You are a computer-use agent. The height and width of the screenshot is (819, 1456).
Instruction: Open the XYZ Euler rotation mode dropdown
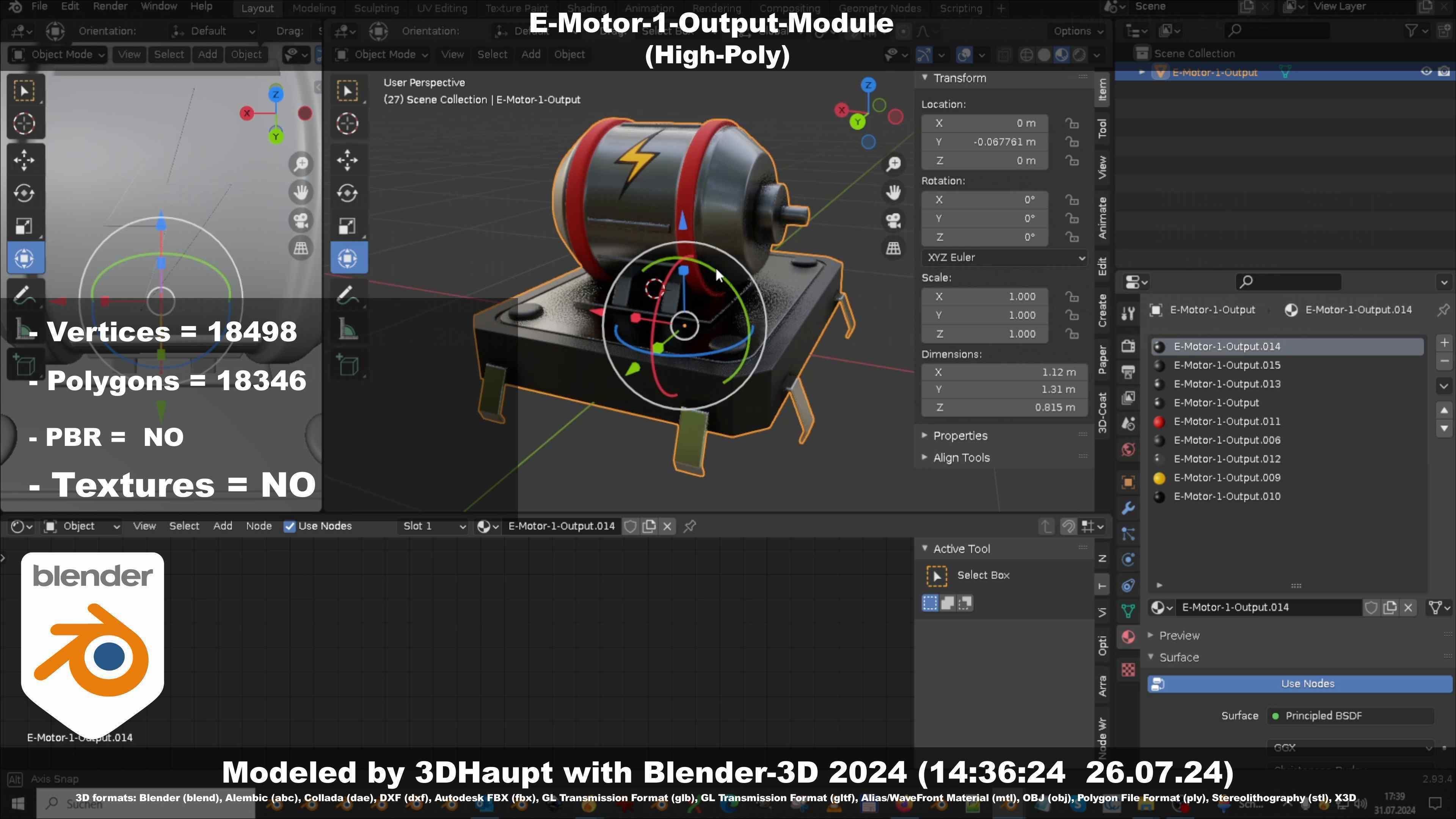1004,258
